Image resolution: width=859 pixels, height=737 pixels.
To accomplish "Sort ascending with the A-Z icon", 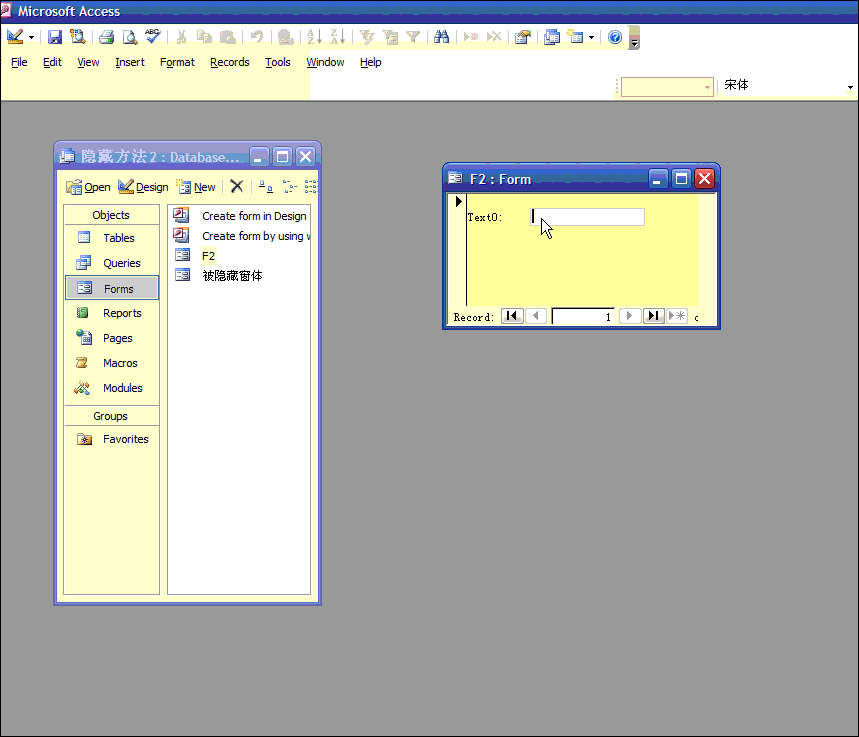I will (x=314, y=37).
